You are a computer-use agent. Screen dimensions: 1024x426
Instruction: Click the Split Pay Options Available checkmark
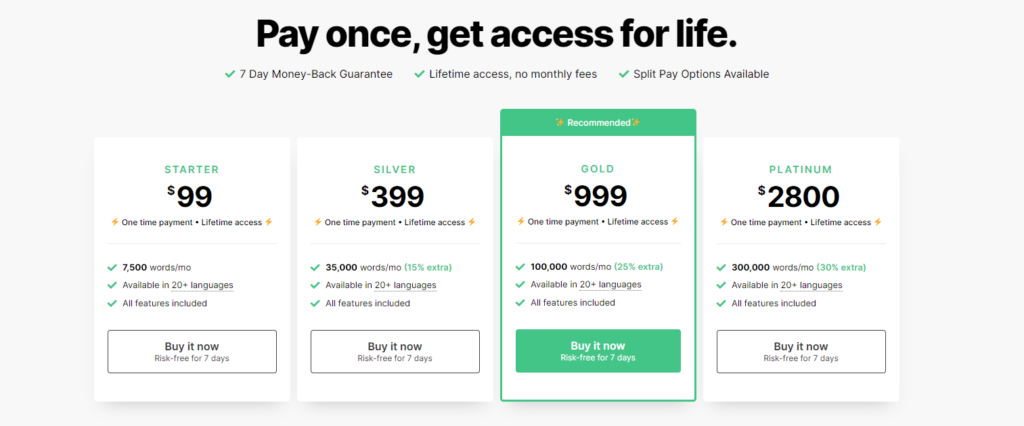(624, 74)
